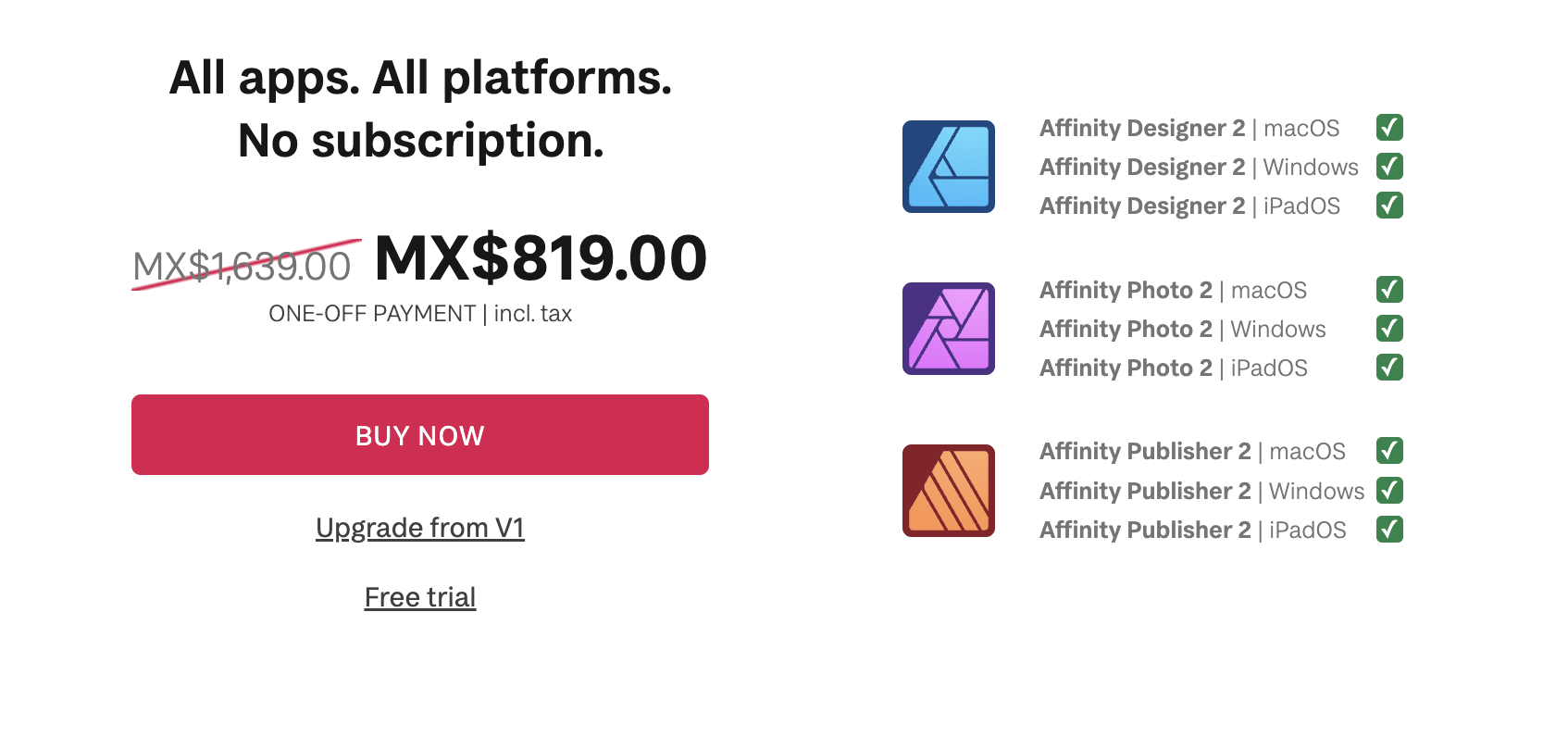This screenshot has height=737, width=1568.
Task: Click the Affinity Photo 2 app icon
Action: pyautogui.click(x=949, y=329)
